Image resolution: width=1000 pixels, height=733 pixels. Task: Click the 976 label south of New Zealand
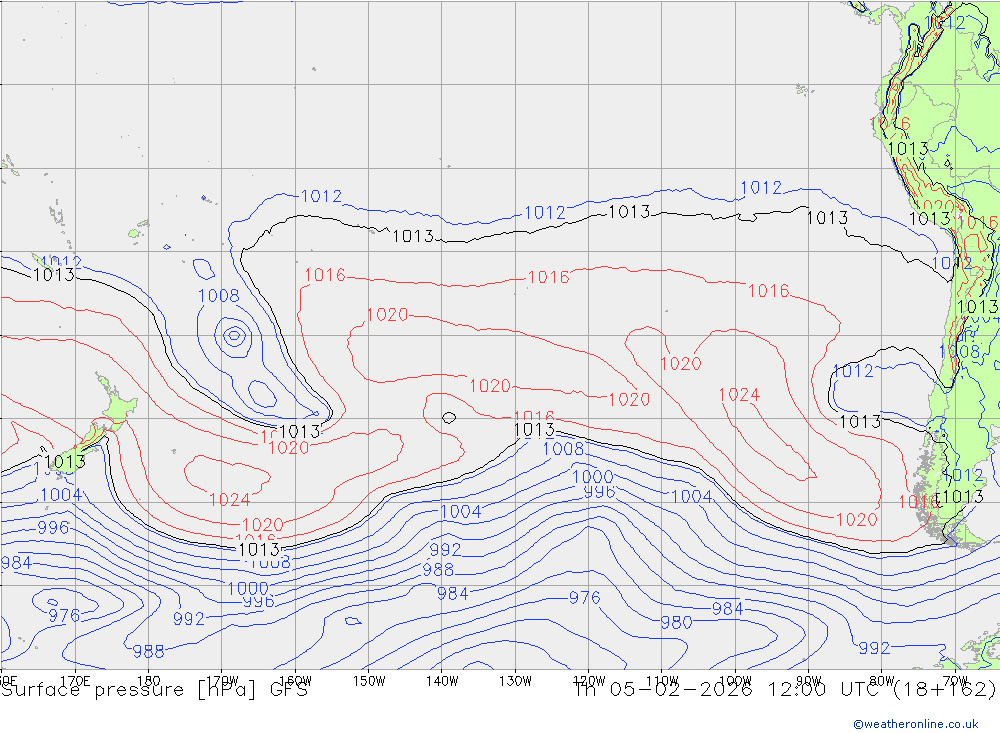[x=64, y=615]
